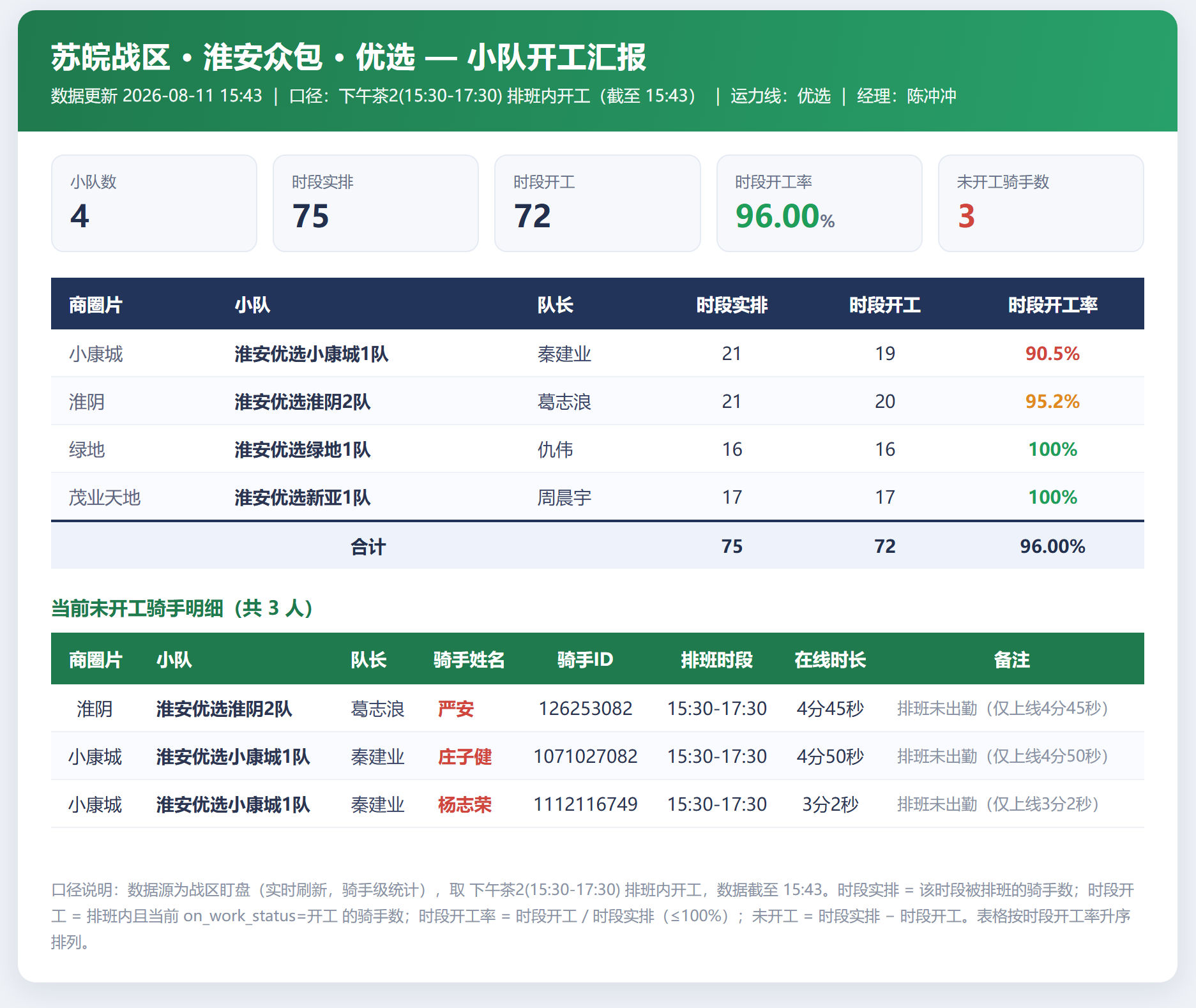Image resolution: width=1196 pixels, height=1008 pixels.
Task: Select the 时段实排 summary card showing 75
Action: tap(375, 203)
